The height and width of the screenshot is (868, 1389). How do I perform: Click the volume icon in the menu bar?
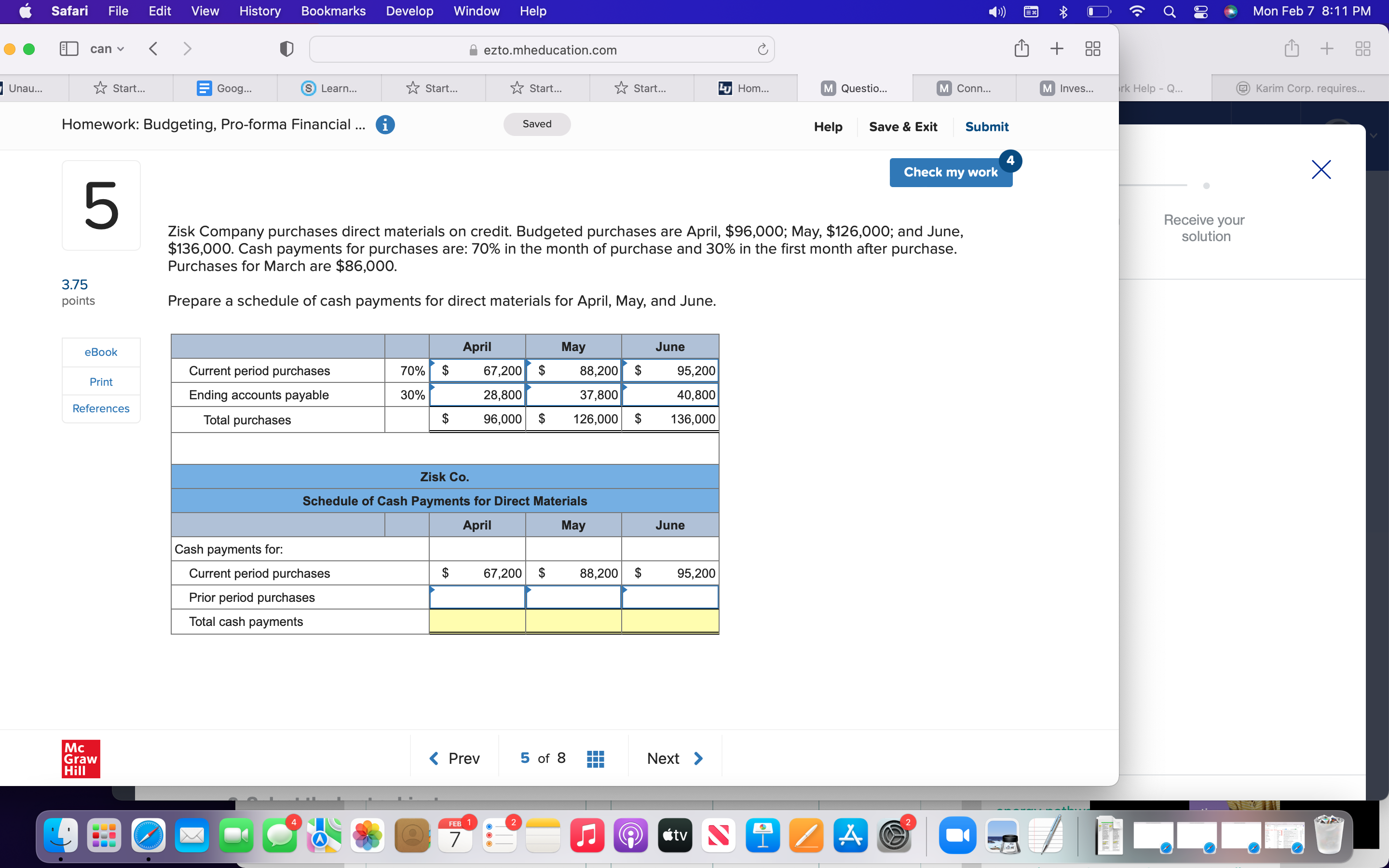pos(996,11)
